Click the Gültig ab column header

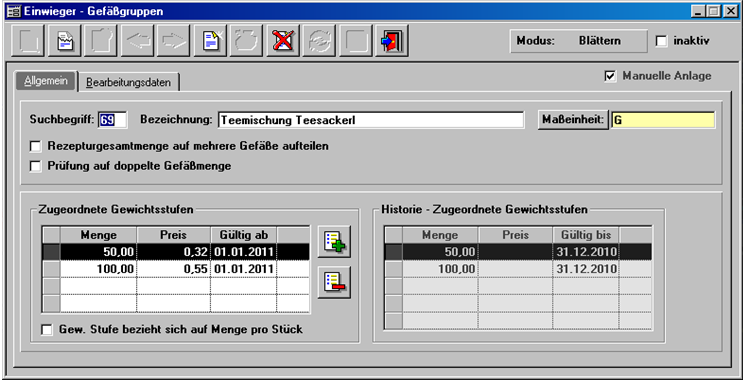click(x=244, y=235)
